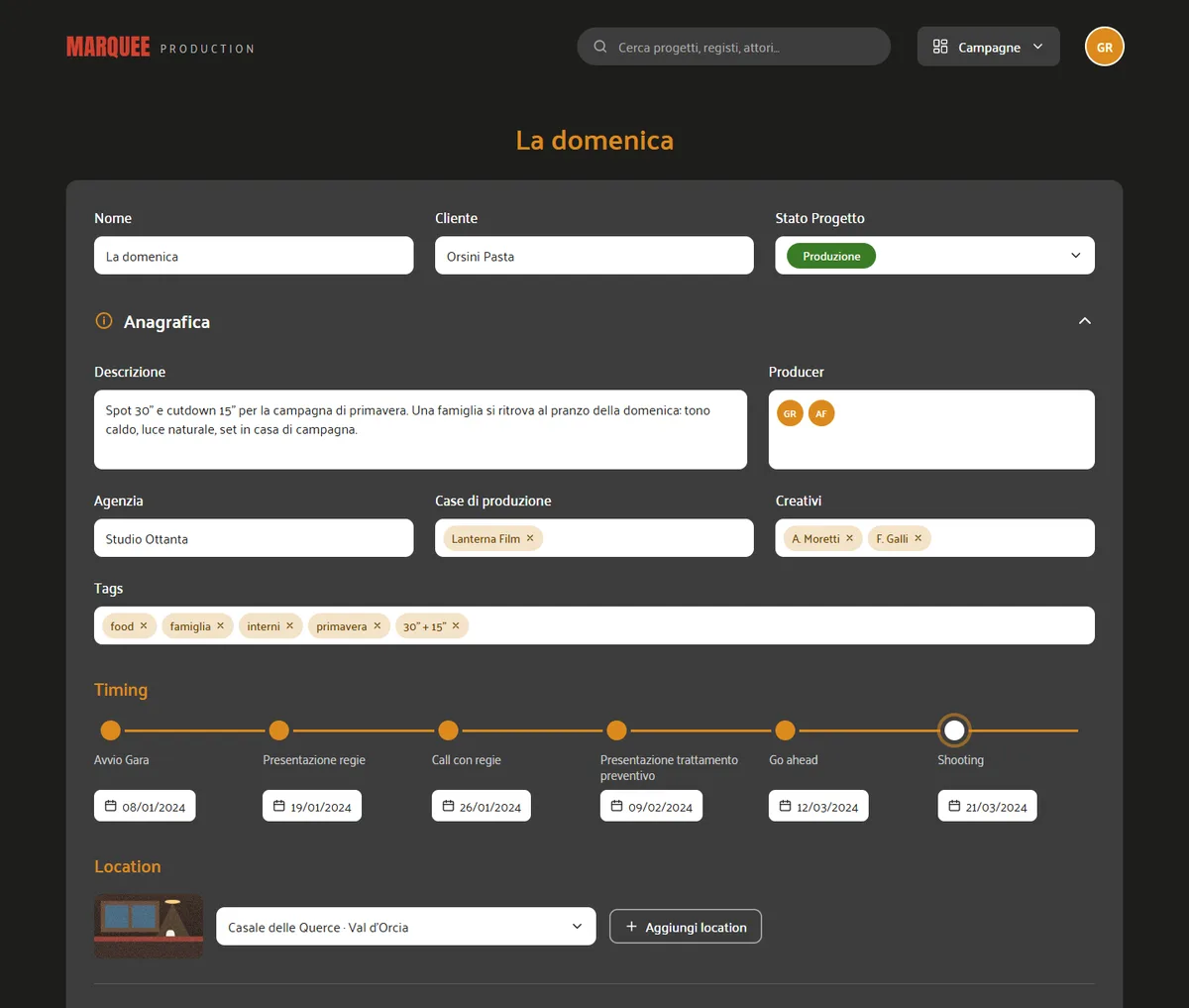Screen dimensions: 1189x1008
Task: Click the Nome input field
Action: point(254,256)
